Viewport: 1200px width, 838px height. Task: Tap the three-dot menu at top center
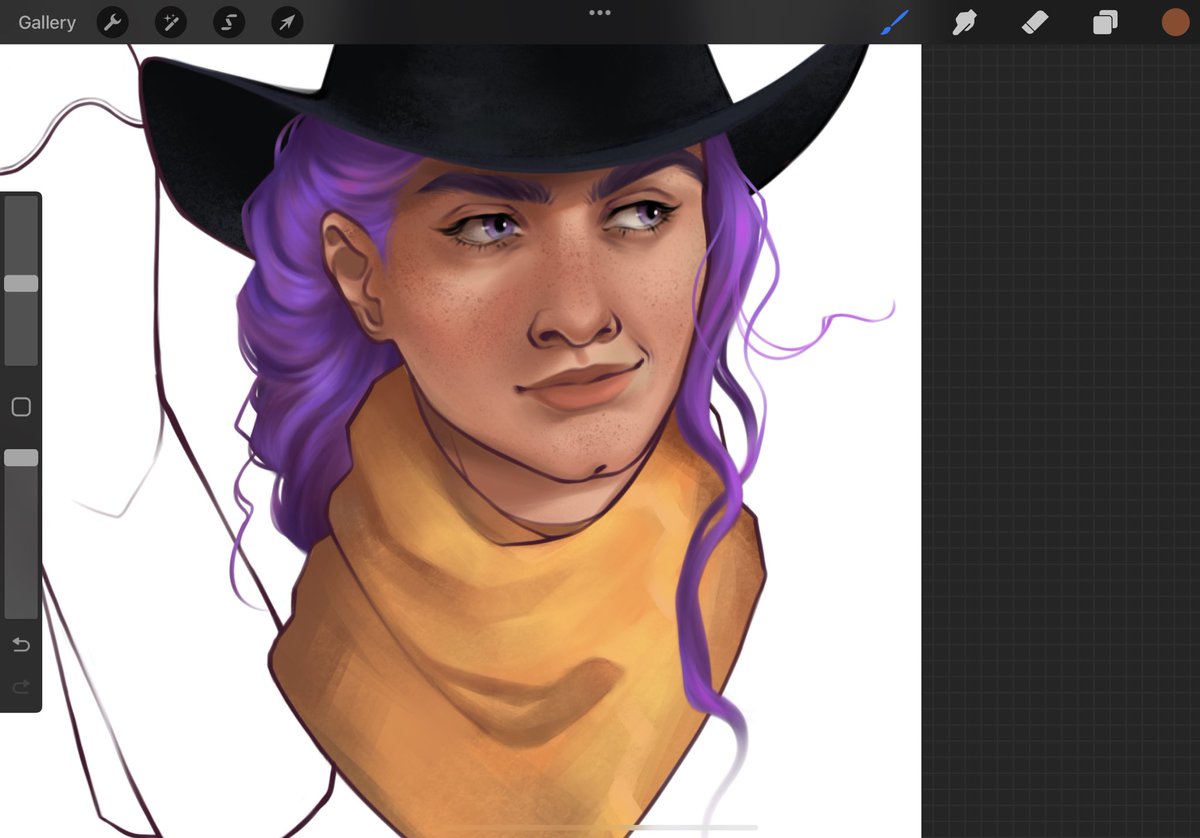tap(600, 13)
